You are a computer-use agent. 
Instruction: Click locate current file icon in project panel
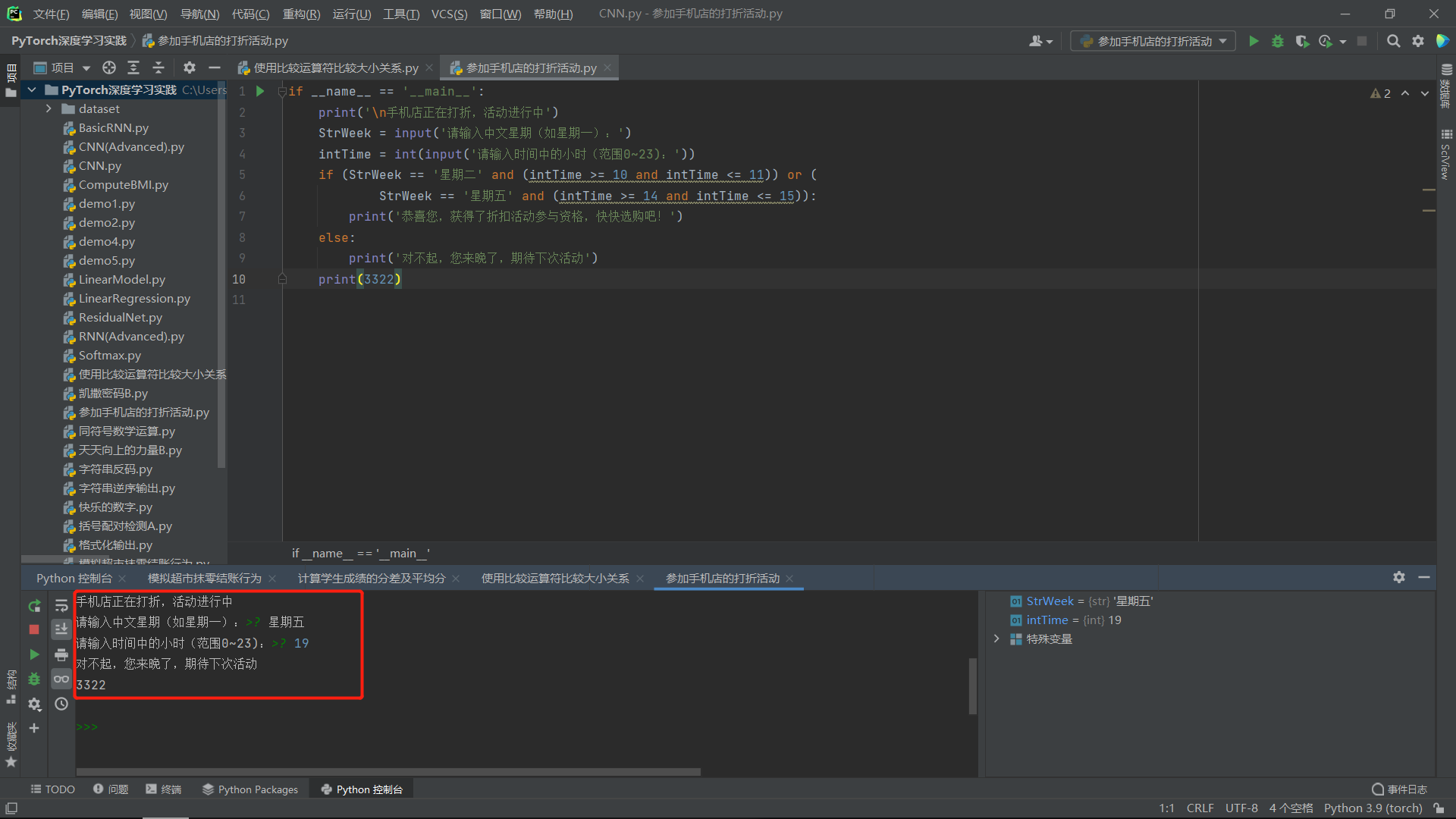click(x=109, y=67)
